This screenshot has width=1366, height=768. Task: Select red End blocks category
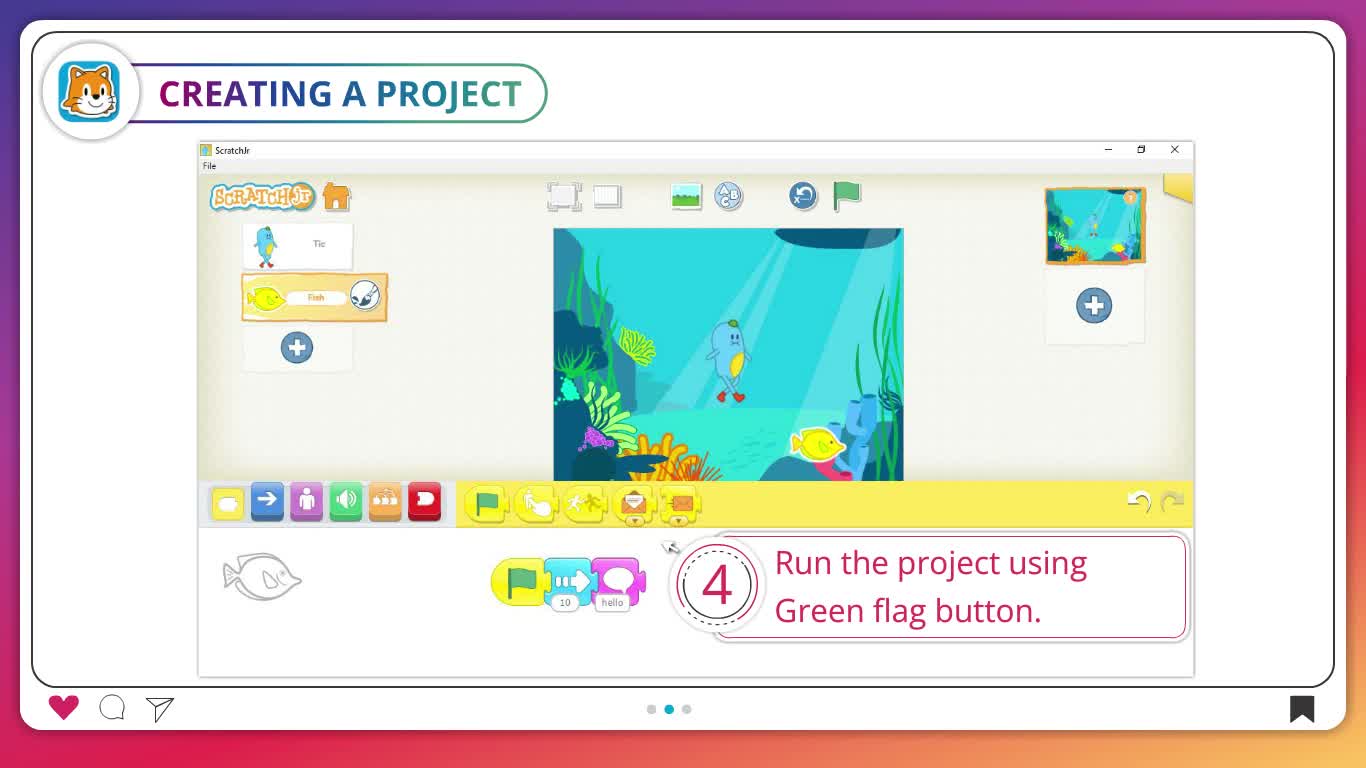425,501
